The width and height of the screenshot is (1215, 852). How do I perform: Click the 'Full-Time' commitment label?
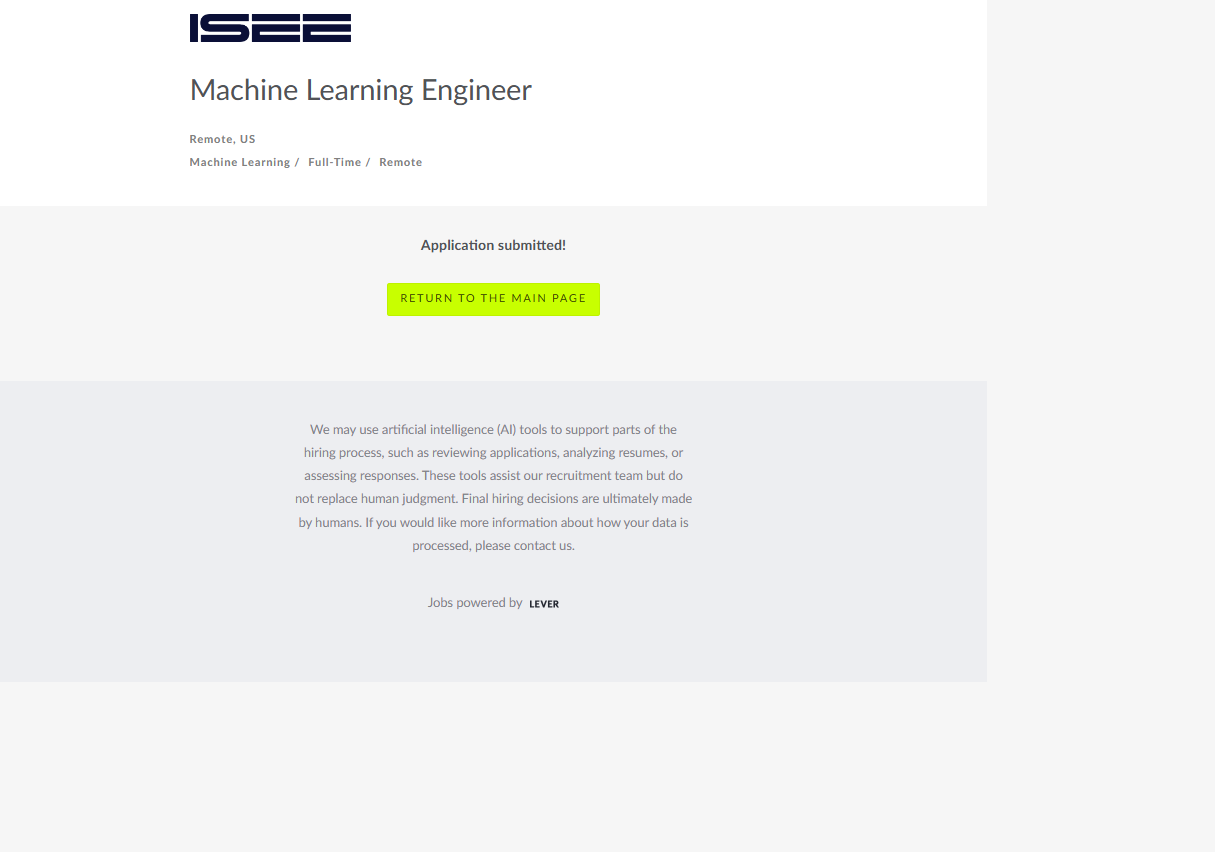click(334, 162)
